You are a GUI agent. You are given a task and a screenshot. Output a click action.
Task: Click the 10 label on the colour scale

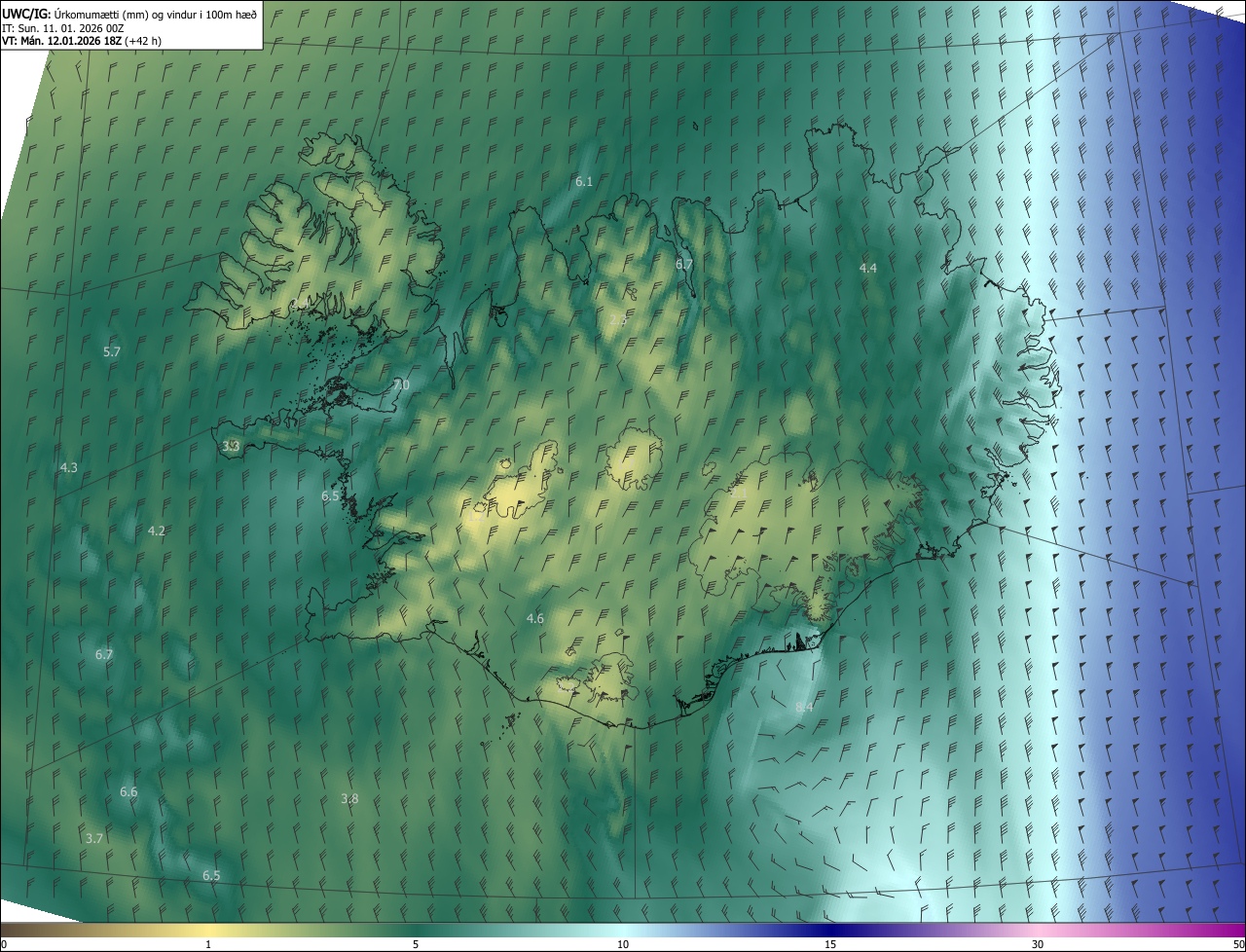click(623, 944)
